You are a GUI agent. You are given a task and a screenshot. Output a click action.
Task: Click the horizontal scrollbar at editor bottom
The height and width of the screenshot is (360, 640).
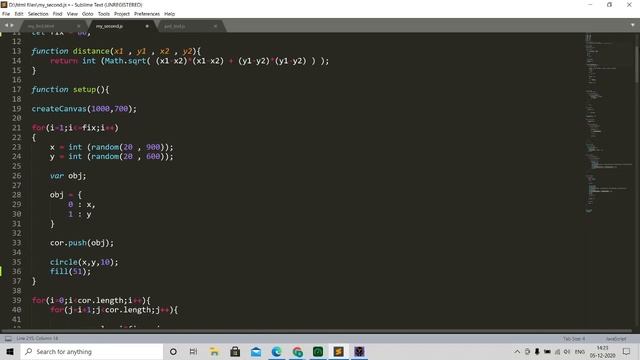coord(317,331)
